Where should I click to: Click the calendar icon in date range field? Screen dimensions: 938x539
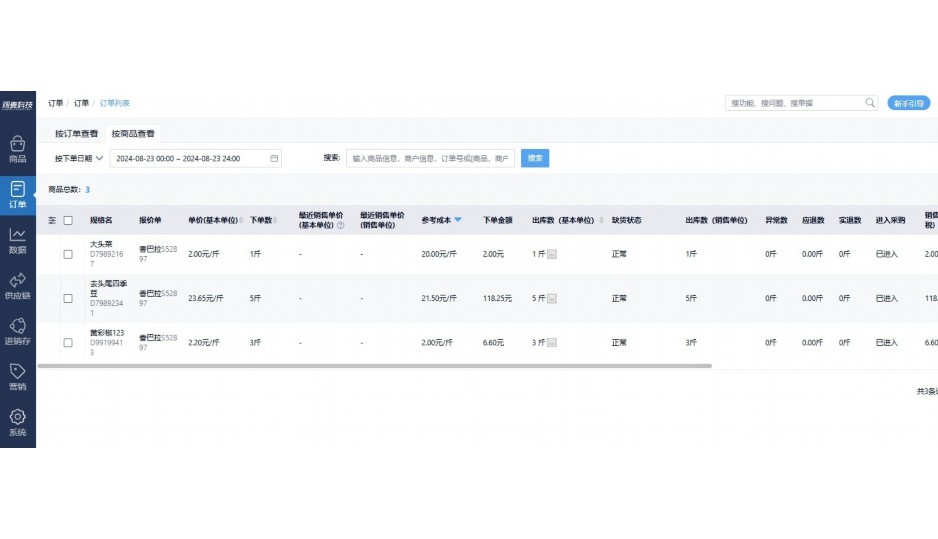[x=274, y=158]
